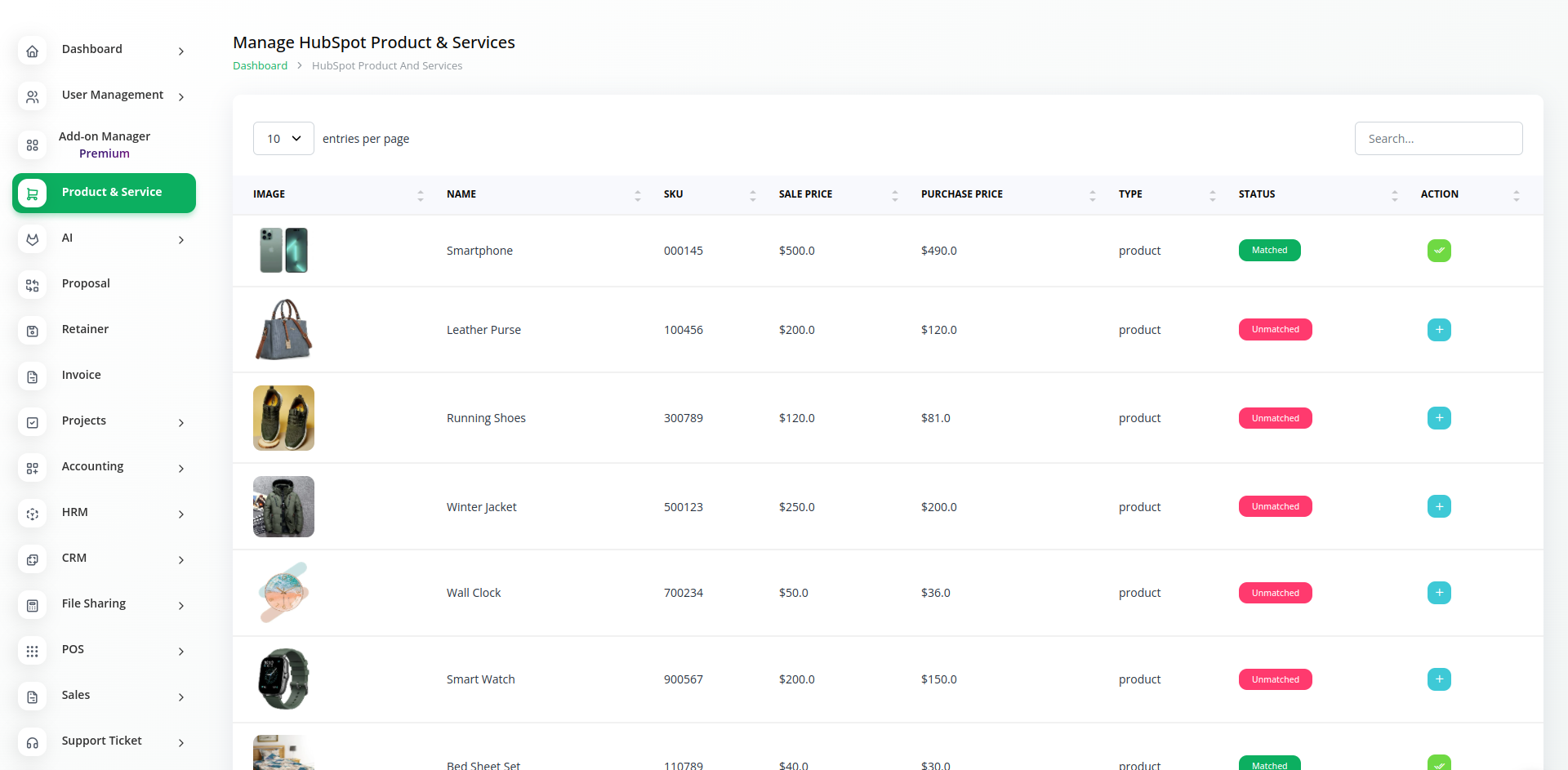The image size is (1568, 770).
Task: Expand the Accounting sidebar menu
Action: coord(180,468)
